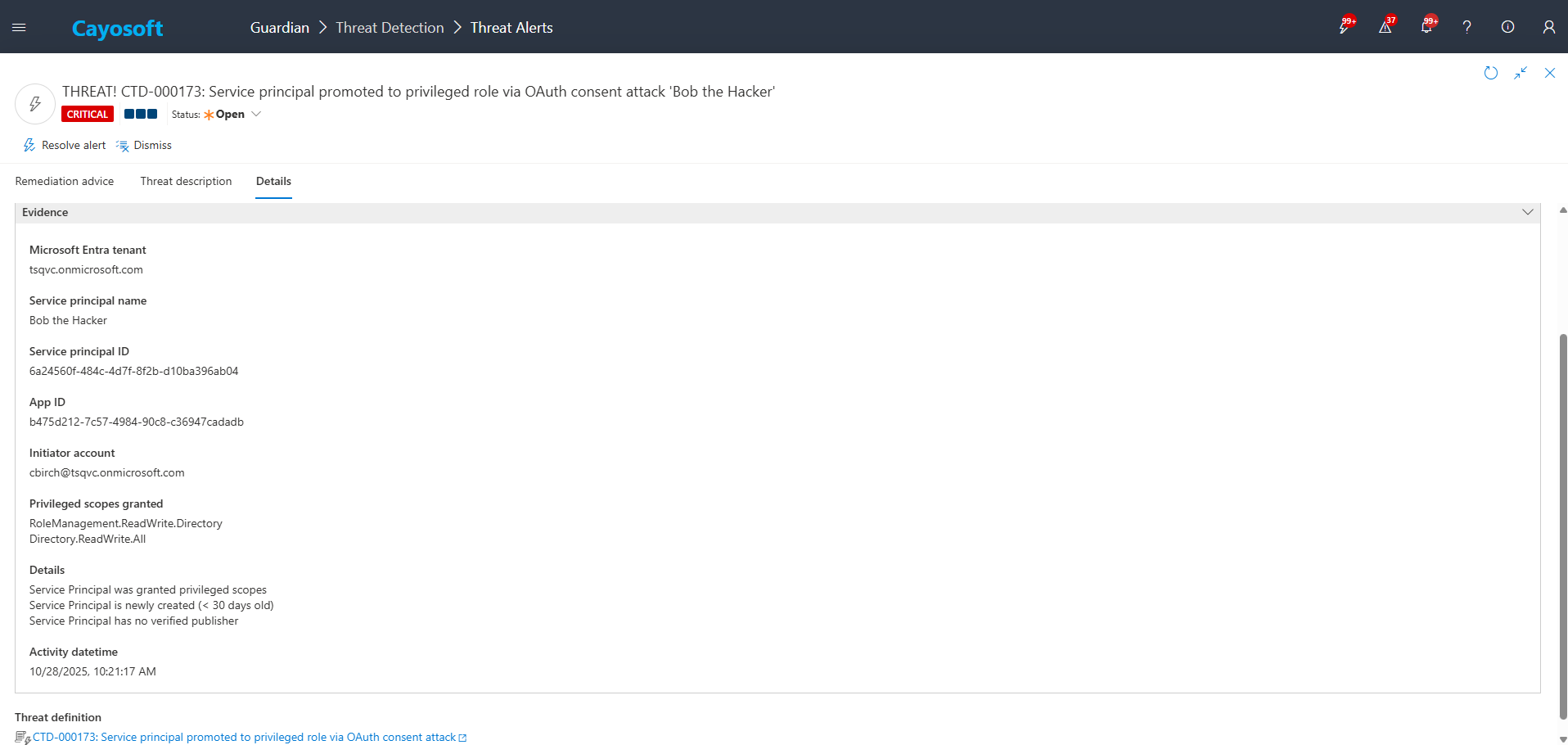Navigate to Threat Detection breadcrumb

point(390,27)
